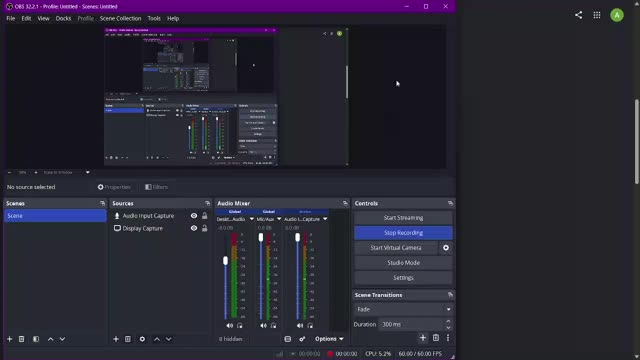Viewport: 640px width, 360px height.
Task: Expand Audio Mixer Options dropdown
Action: coord(329,339)
